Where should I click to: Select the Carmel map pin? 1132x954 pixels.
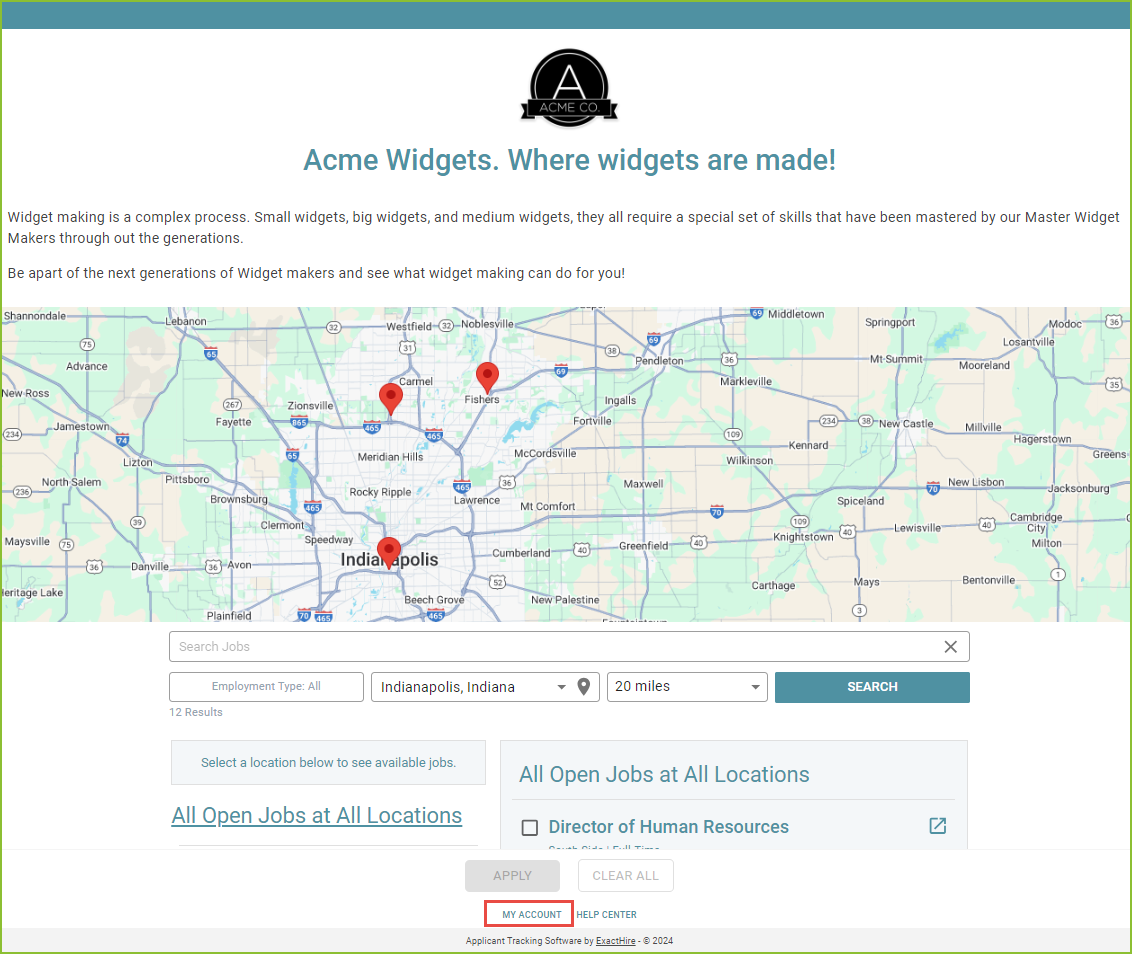pyautogui.click(x=391, y=399)
